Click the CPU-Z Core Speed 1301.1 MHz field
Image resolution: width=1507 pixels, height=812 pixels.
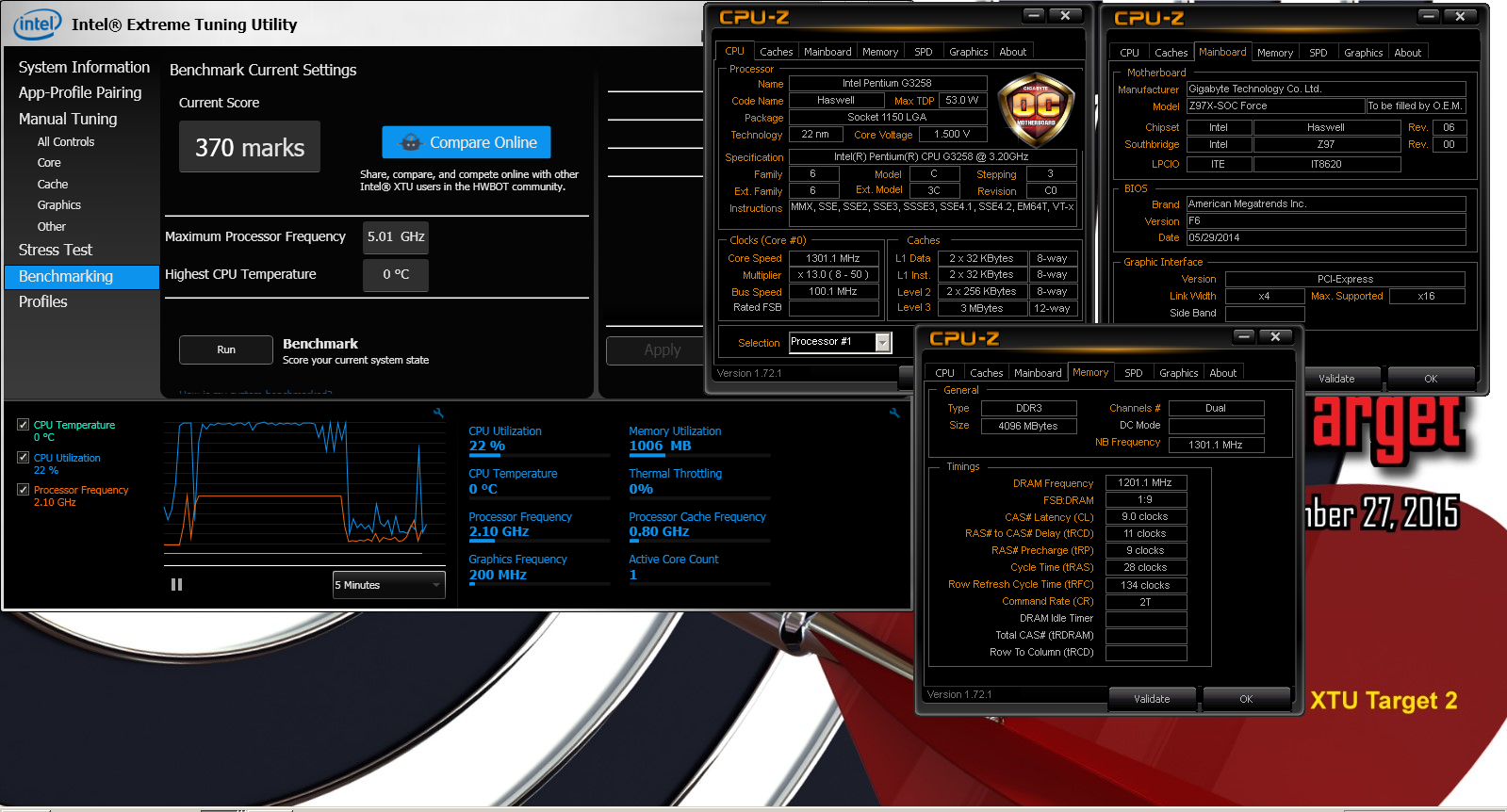pyautogui.click(x=833, y=258)
